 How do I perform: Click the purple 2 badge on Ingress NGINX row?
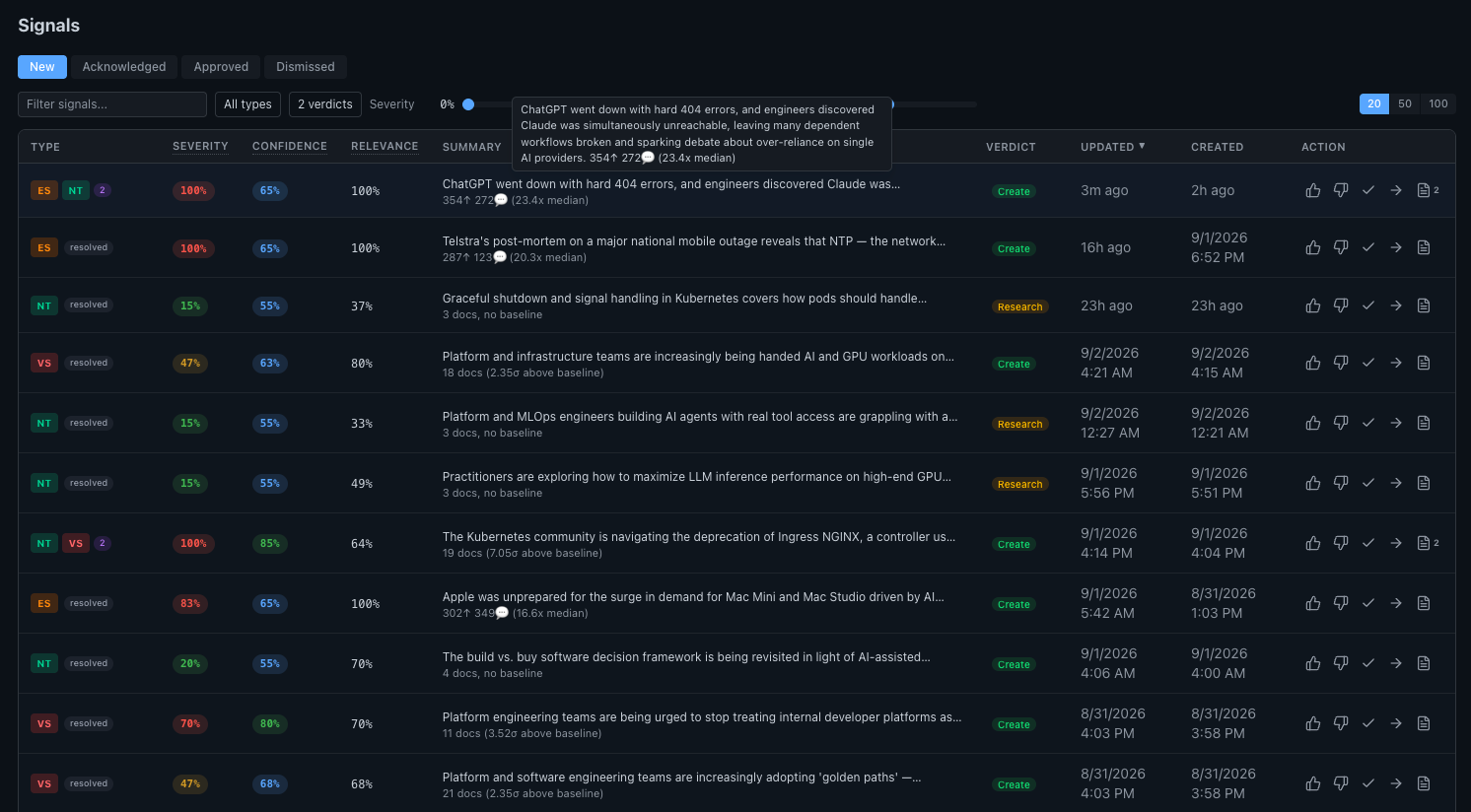click(x=102, y=543)
